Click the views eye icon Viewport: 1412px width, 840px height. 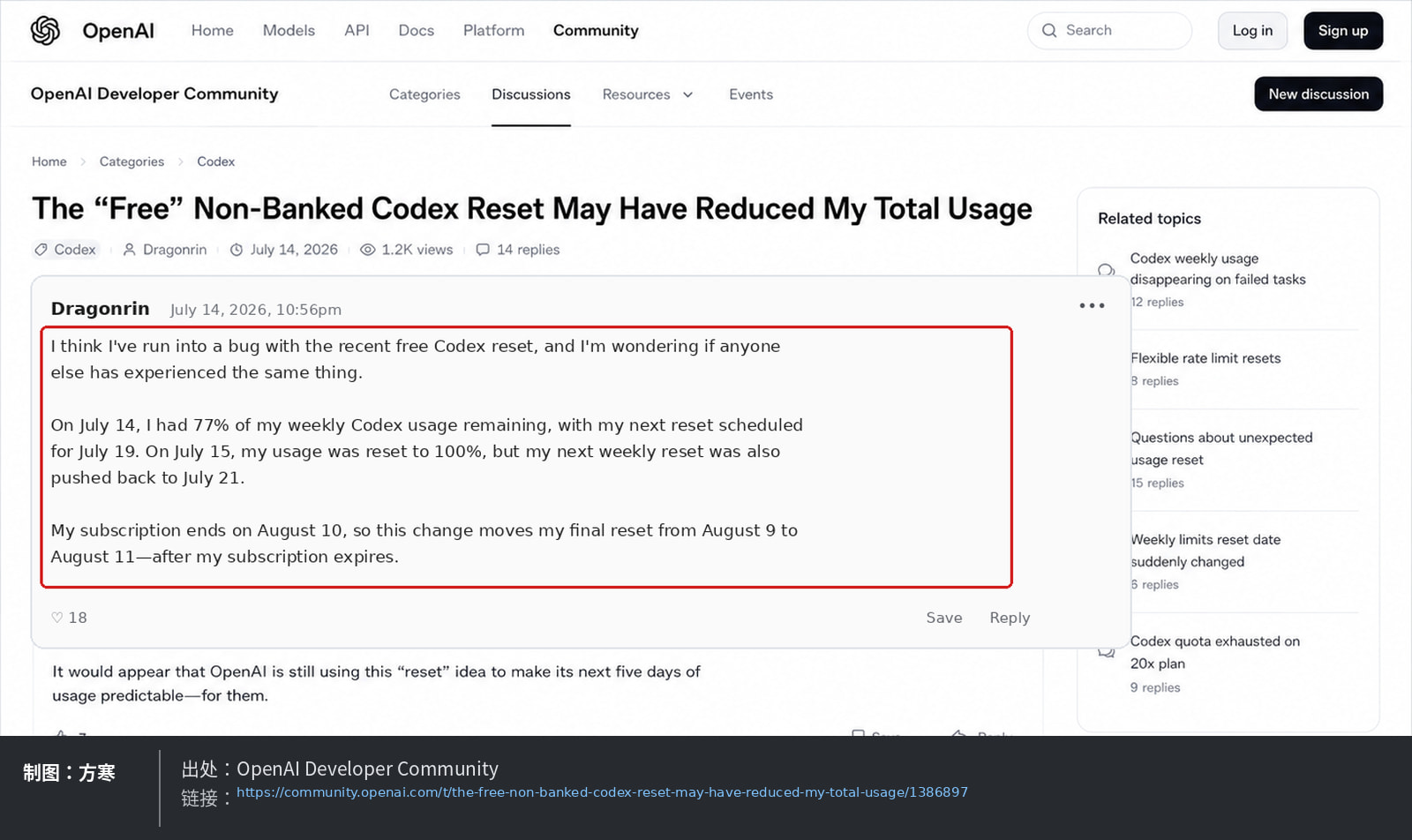[x=368, y=250]
